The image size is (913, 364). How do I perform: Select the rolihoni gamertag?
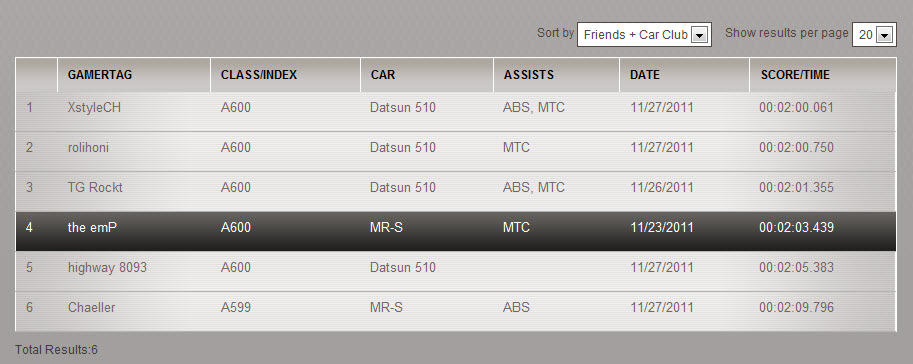88,148
